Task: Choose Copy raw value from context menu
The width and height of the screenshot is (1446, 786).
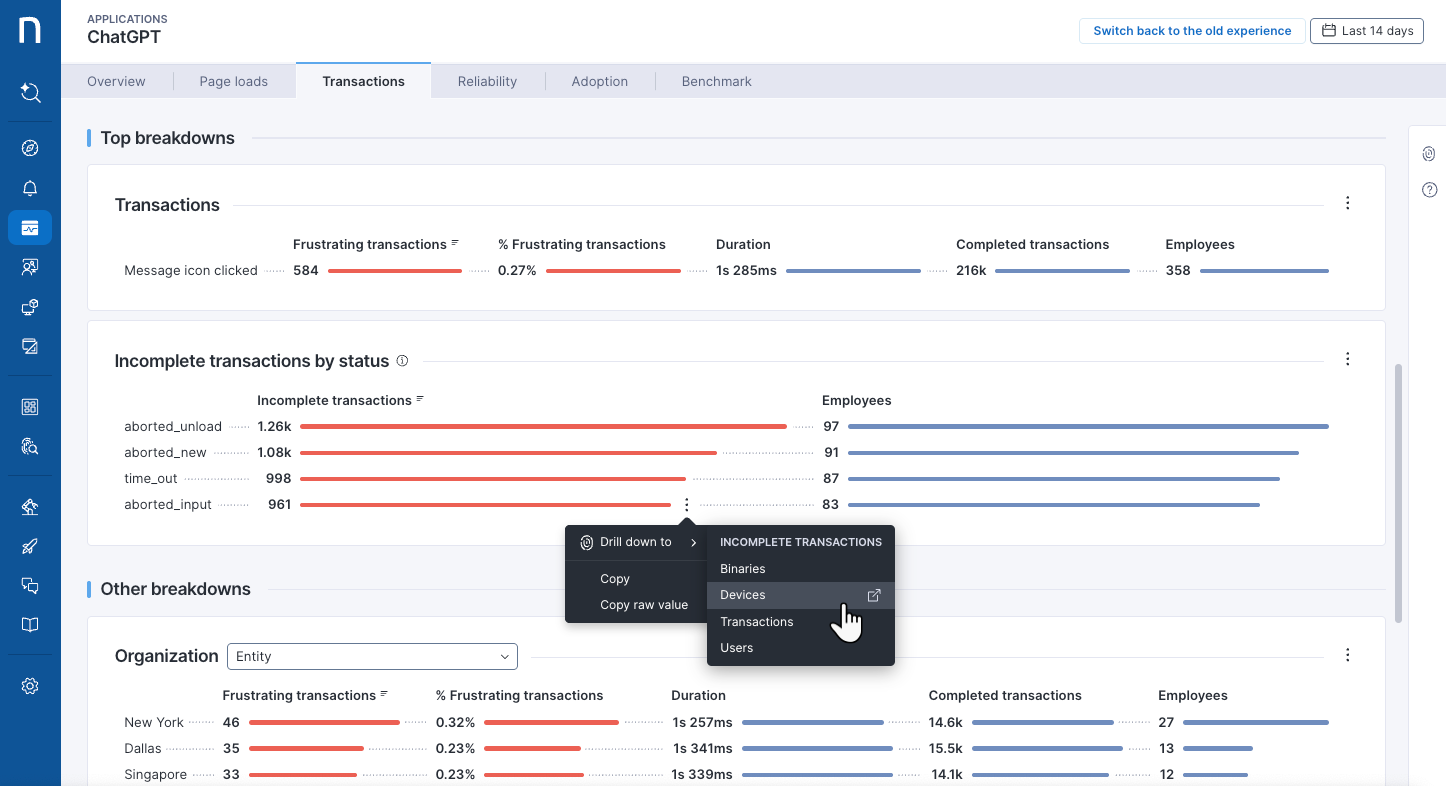Action: [x=644, y=605]
